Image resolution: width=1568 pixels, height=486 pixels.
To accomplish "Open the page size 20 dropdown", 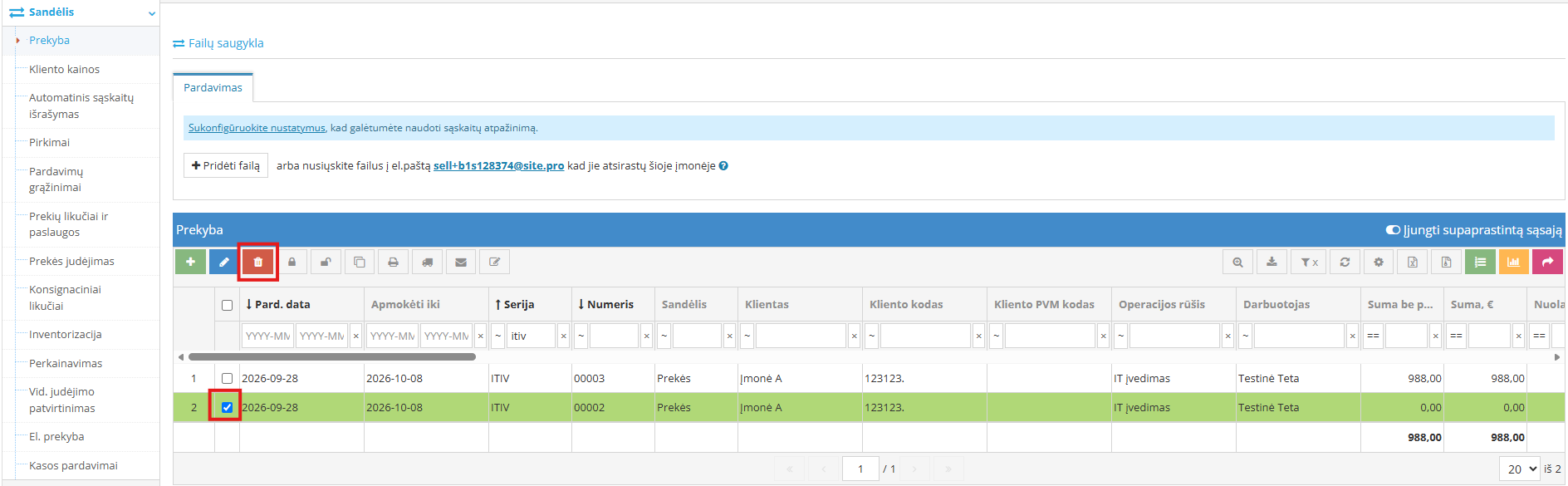I will (x=1520, y=469).
